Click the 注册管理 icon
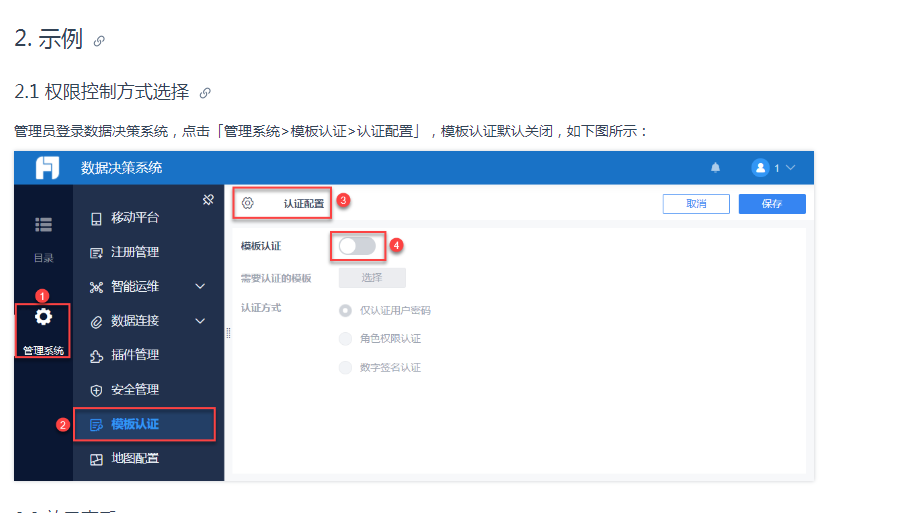The image size is (897, 513). coord(96,253)
